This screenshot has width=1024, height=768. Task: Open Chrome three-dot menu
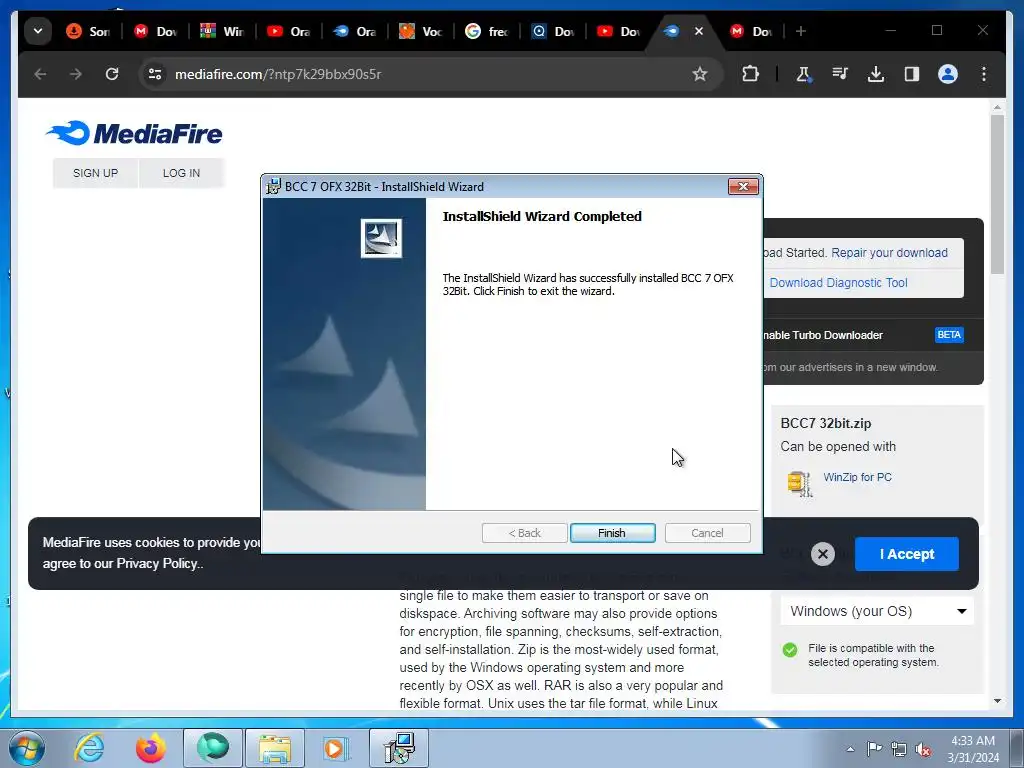click(x=984, y=74)
